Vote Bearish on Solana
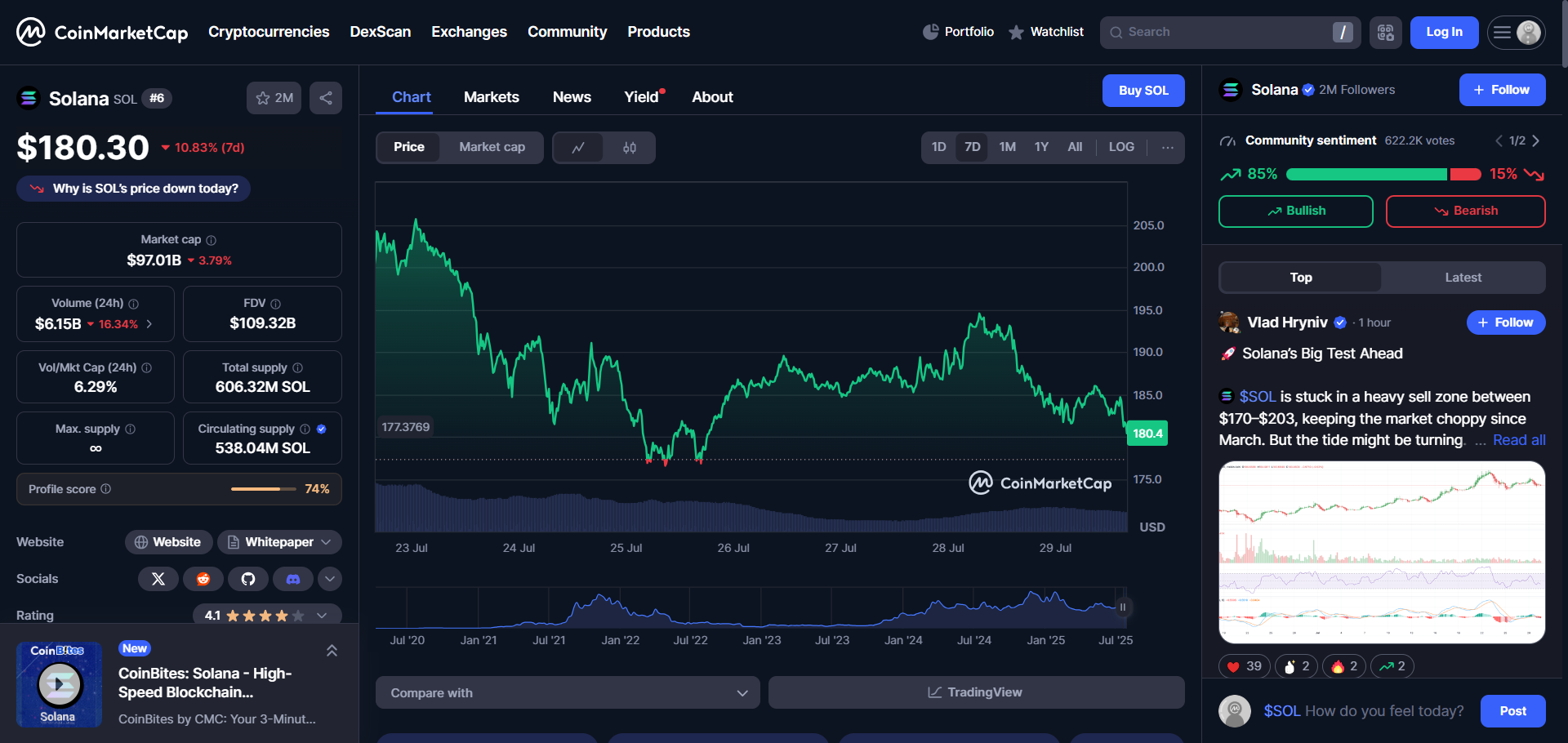Image resolution: width=1568 pixels, height=743 pixels. coord(1465,211)
